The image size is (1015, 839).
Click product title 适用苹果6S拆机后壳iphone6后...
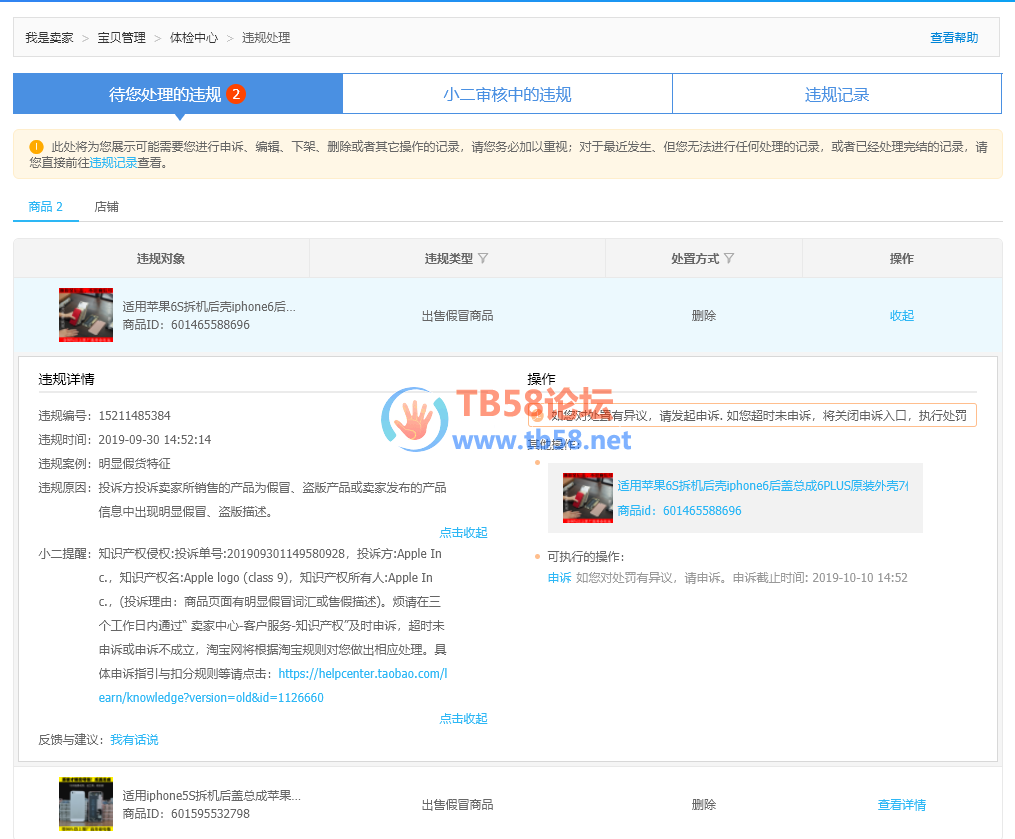tap(208, 307)
